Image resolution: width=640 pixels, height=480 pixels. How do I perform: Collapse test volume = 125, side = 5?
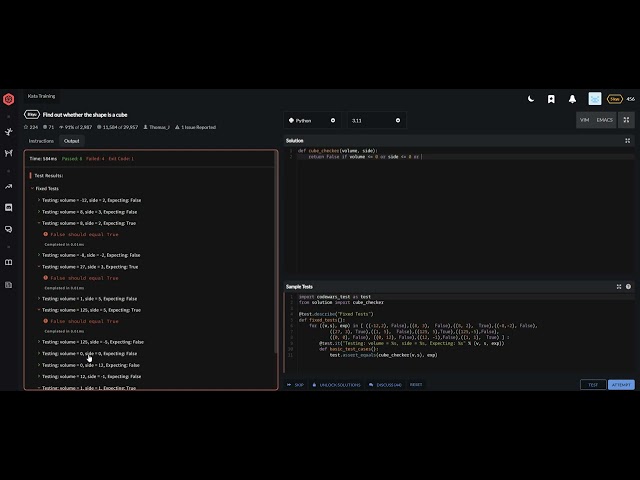[x=89, y=310]
